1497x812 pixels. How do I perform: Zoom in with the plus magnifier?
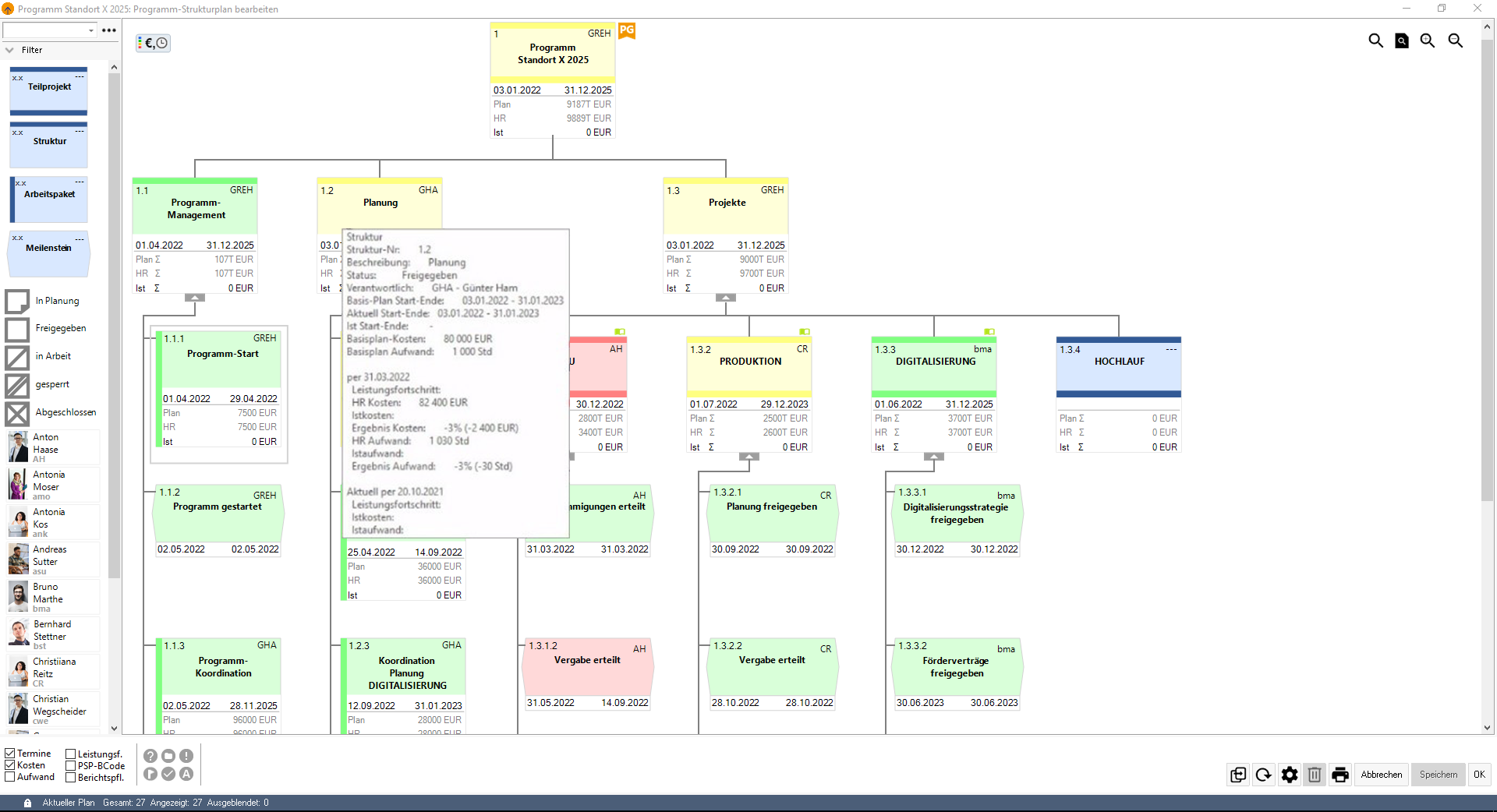pos(1428,41)
